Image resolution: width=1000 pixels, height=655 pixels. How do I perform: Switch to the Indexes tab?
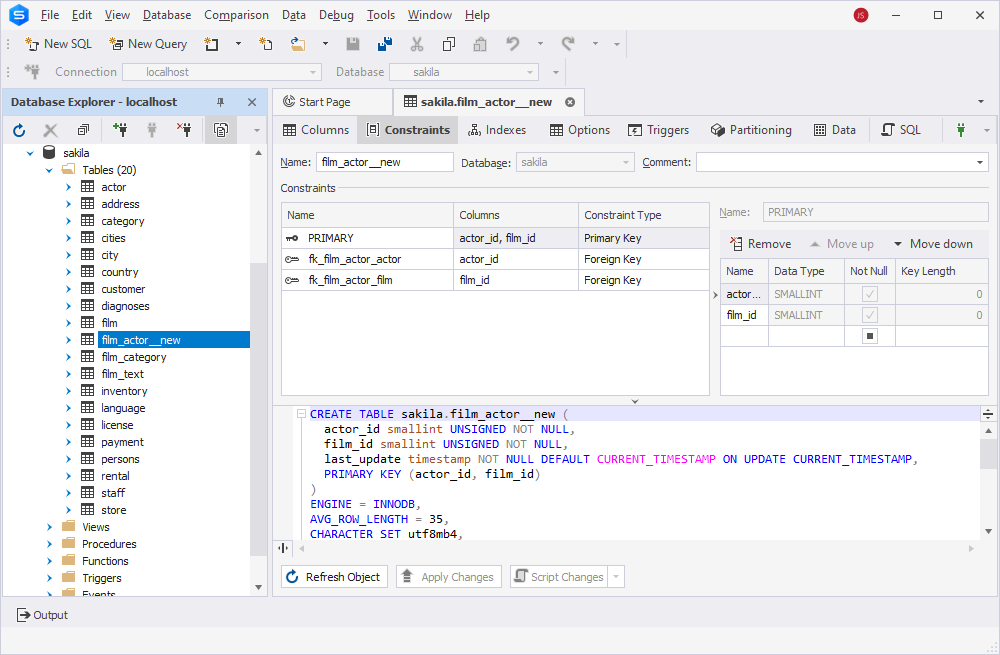[x=497, y=130]
